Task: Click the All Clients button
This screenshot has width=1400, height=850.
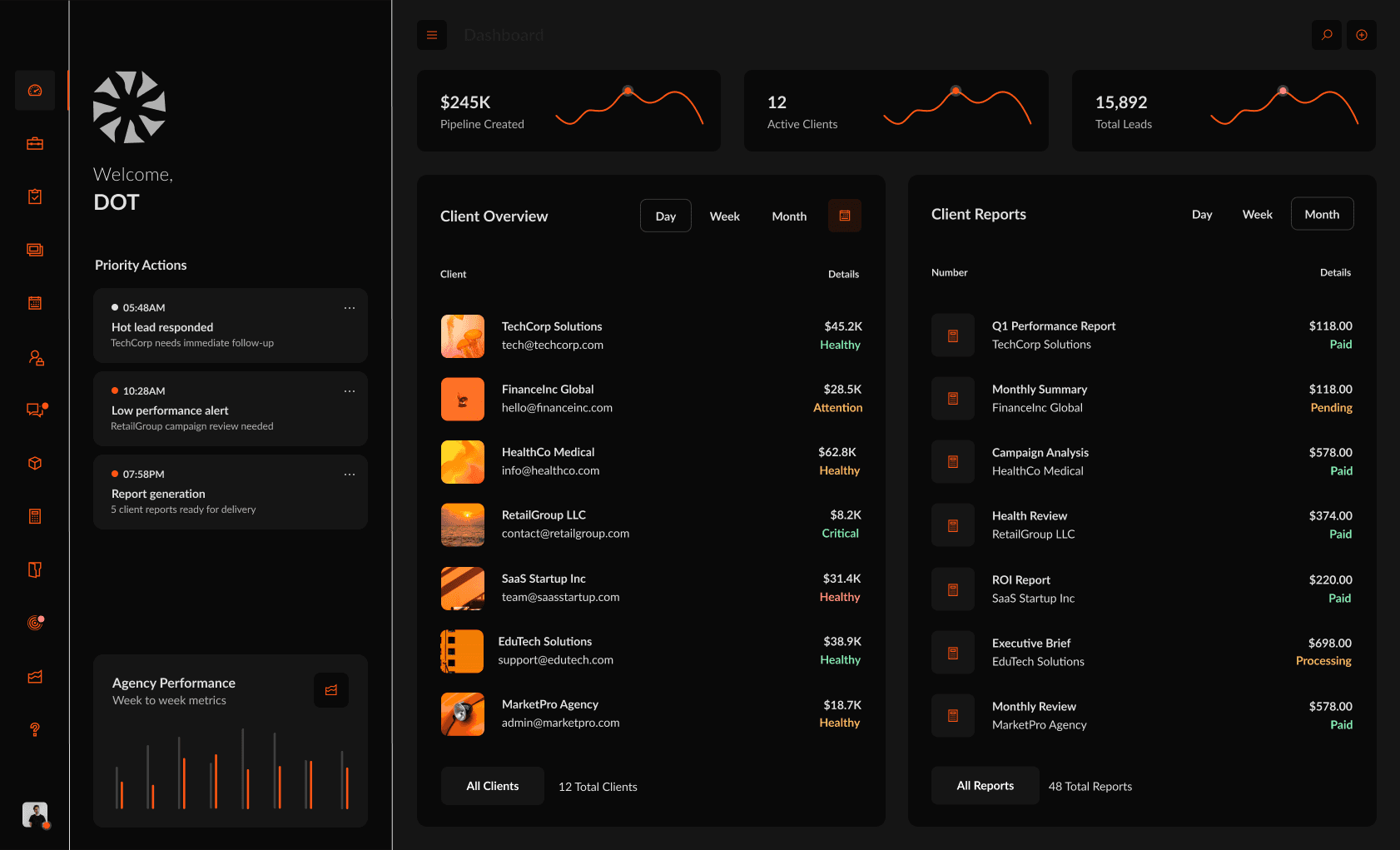Action: (492, 785)
